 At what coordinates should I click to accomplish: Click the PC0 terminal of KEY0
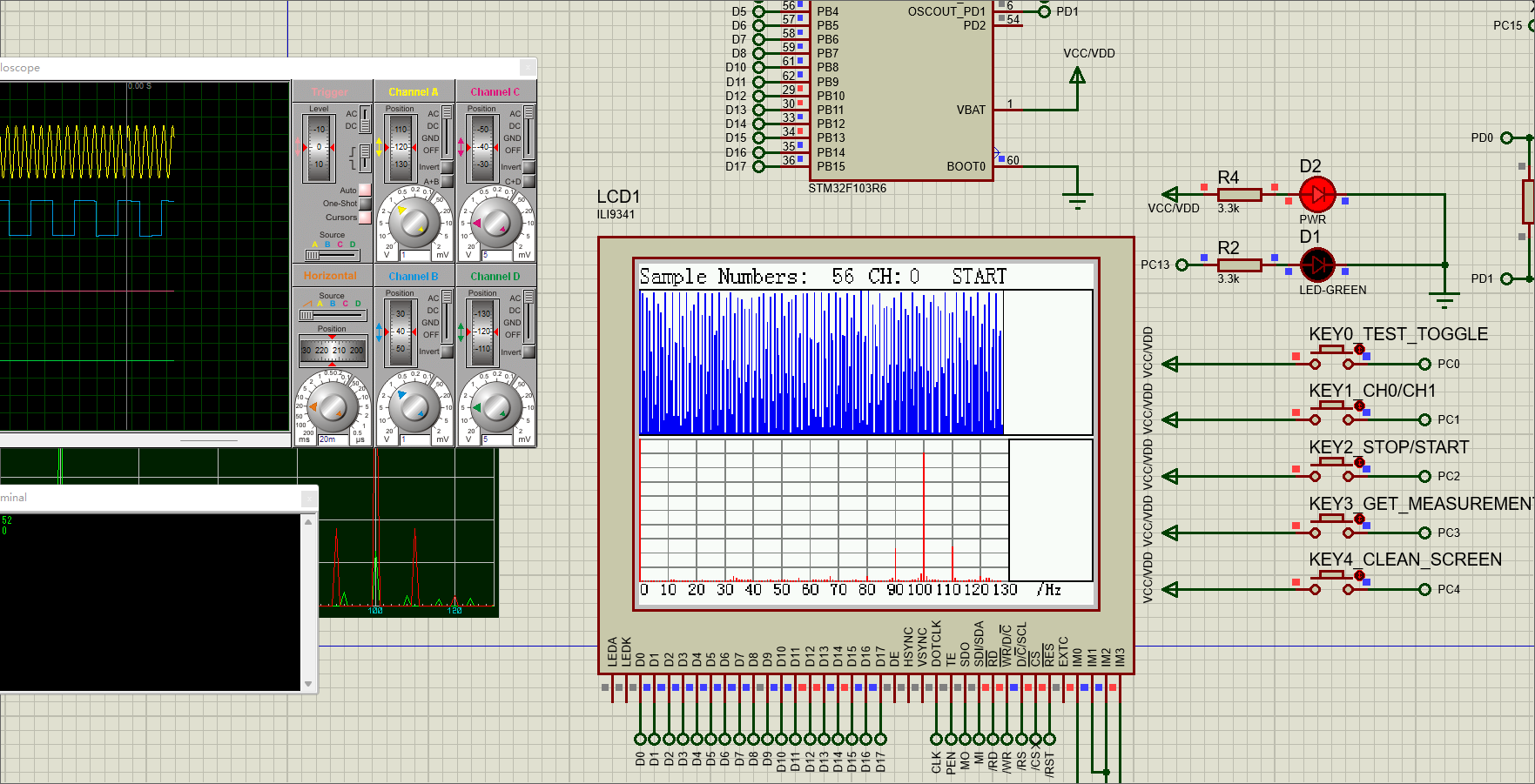click(x=1424, y=364)
